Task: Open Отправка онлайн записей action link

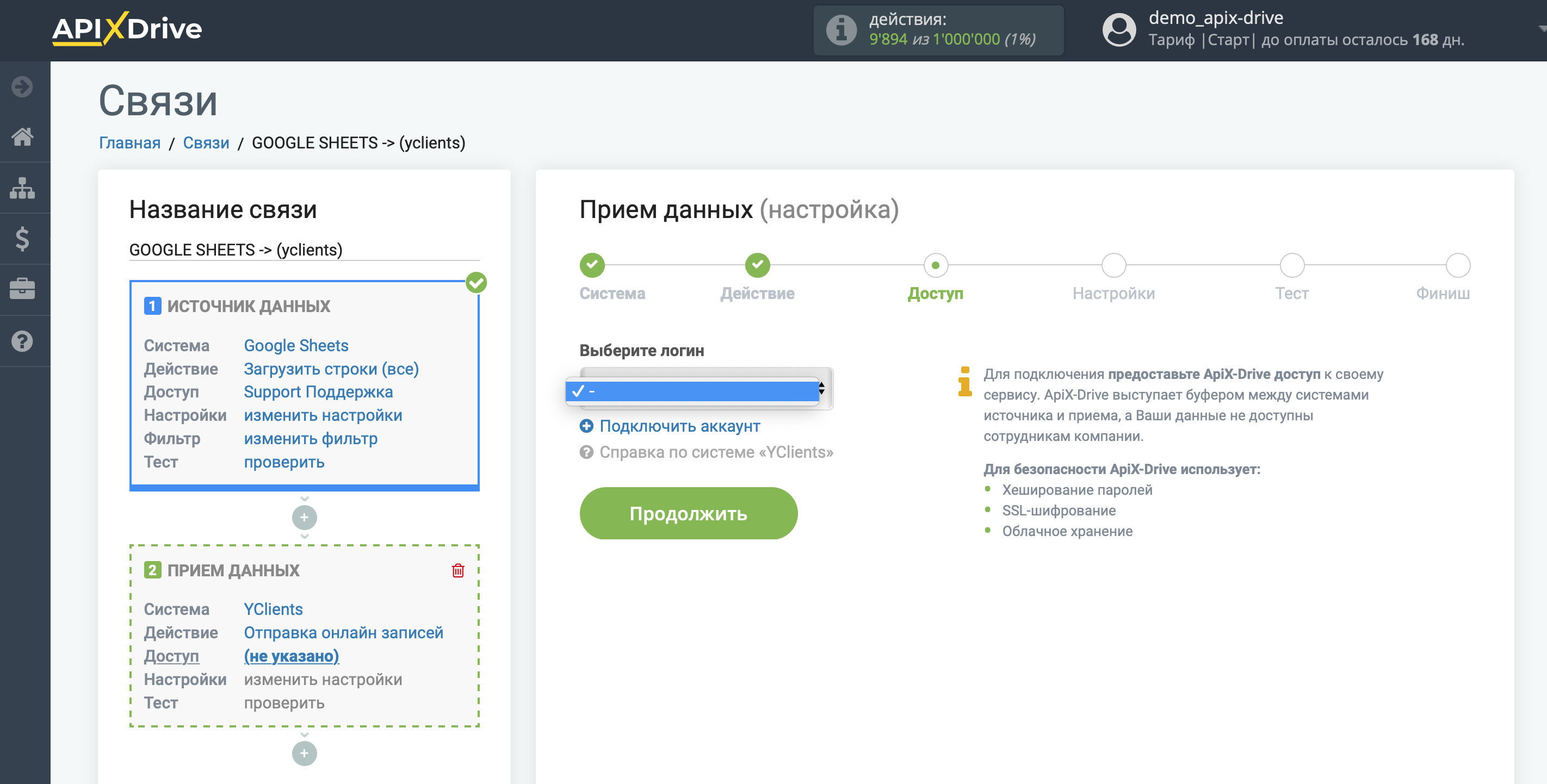Action: tap(344, 632)
